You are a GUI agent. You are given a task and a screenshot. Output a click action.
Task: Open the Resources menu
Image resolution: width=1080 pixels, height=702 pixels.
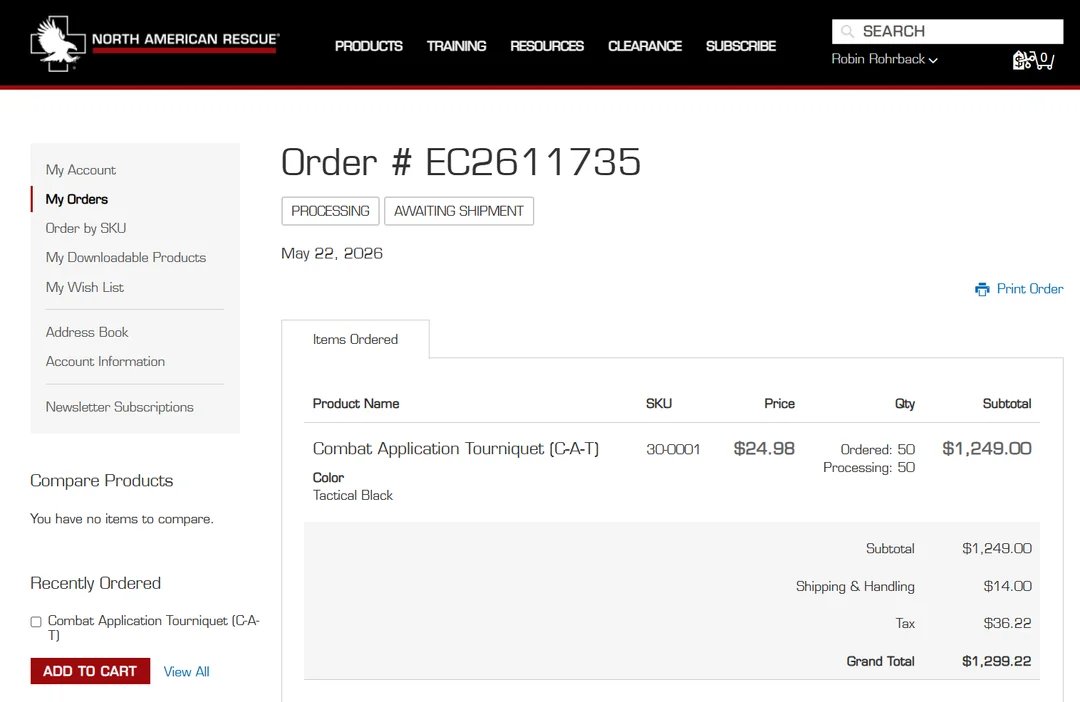(547, 46)
